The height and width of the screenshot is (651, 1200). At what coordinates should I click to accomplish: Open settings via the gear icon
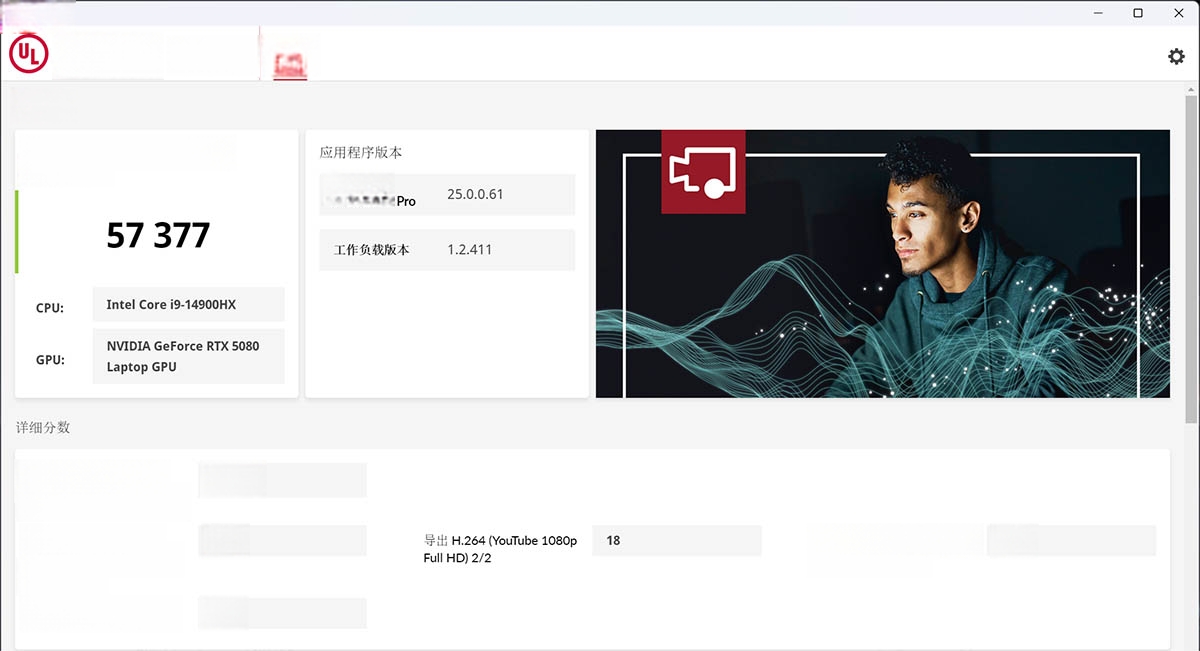point(1176,56)
